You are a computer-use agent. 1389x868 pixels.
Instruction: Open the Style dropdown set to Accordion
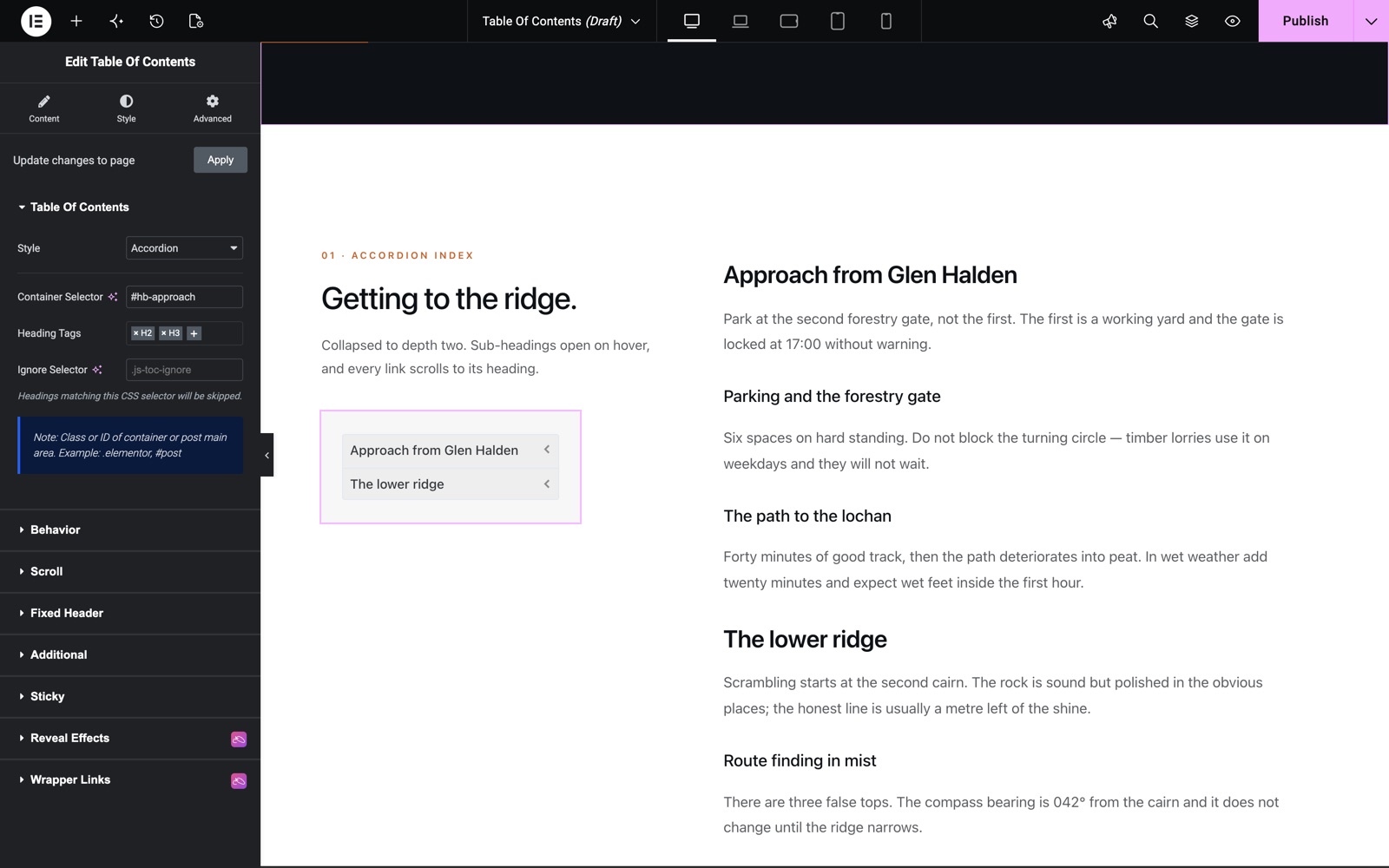coord(184,248)
